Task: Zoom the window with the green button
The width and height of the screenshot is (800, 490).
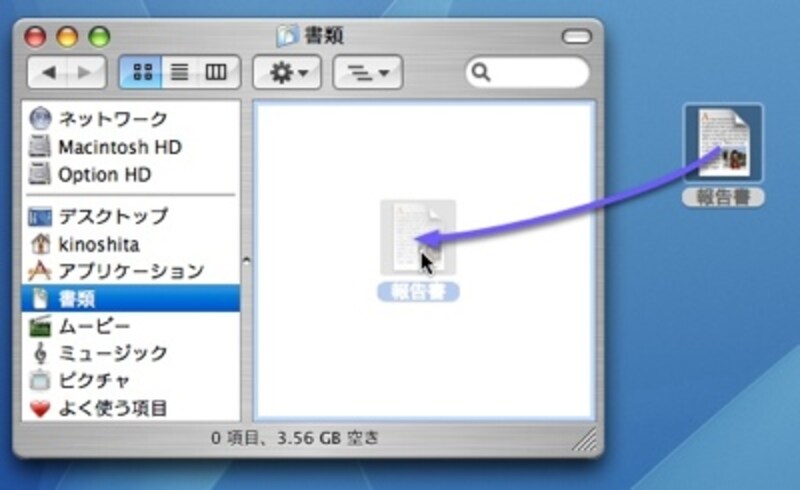Action: pyautogui.click(x=99, y=37)
